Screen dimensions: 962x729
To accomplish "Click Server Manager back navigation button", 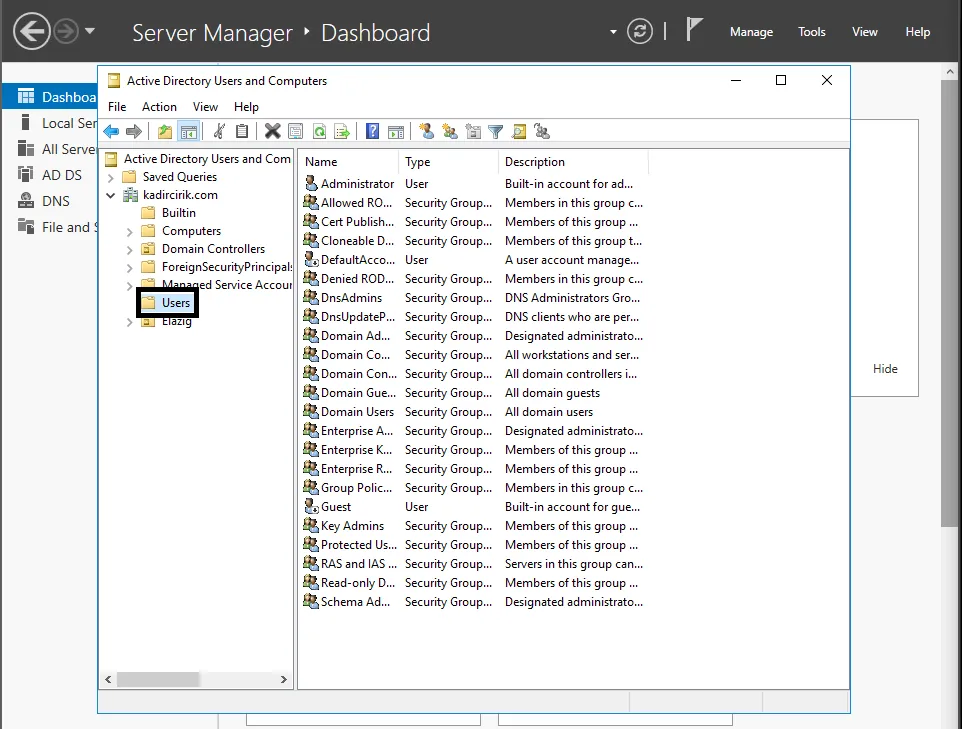I will pyautogui.click(x=31, y=31).
